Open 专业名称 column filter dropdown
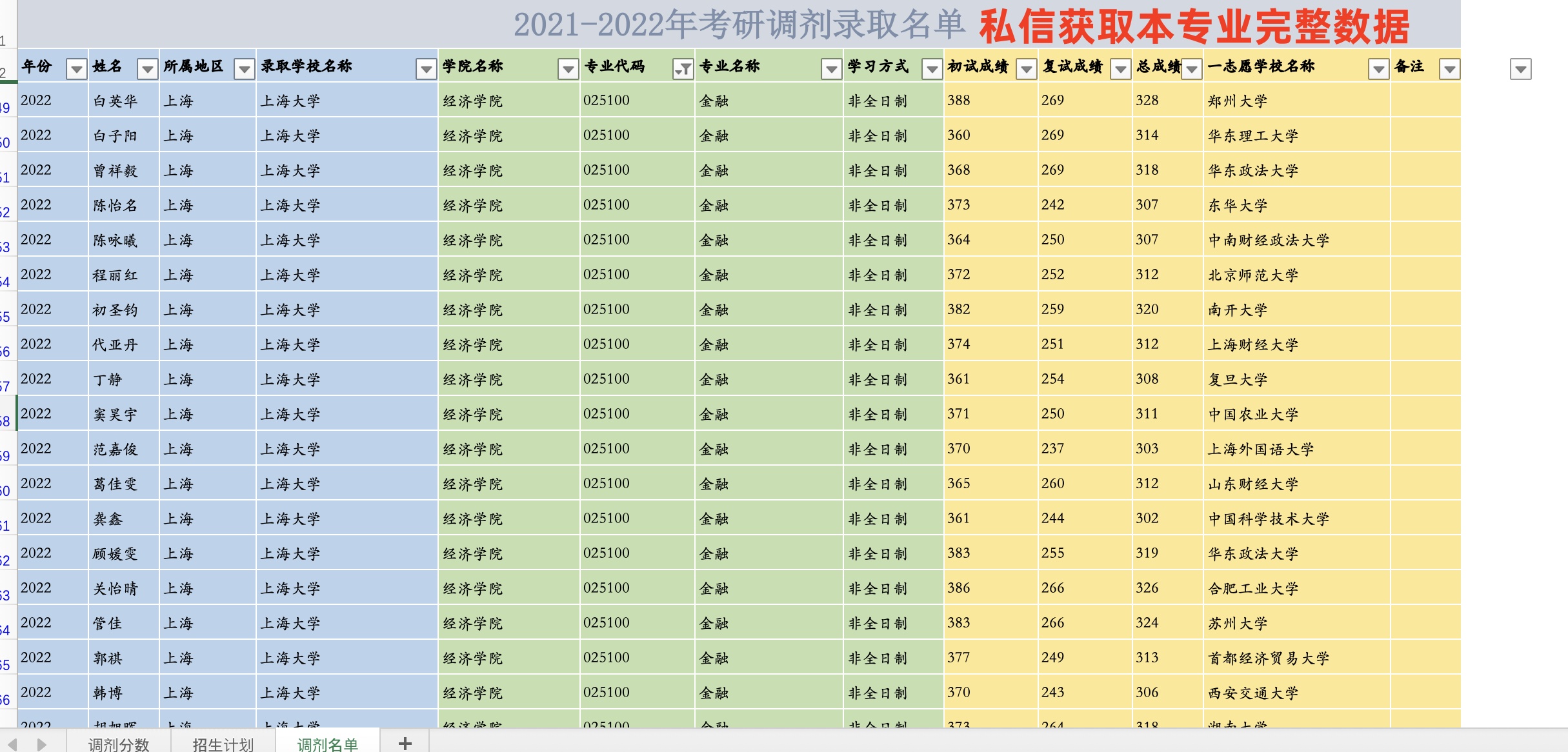 (831, 68)
